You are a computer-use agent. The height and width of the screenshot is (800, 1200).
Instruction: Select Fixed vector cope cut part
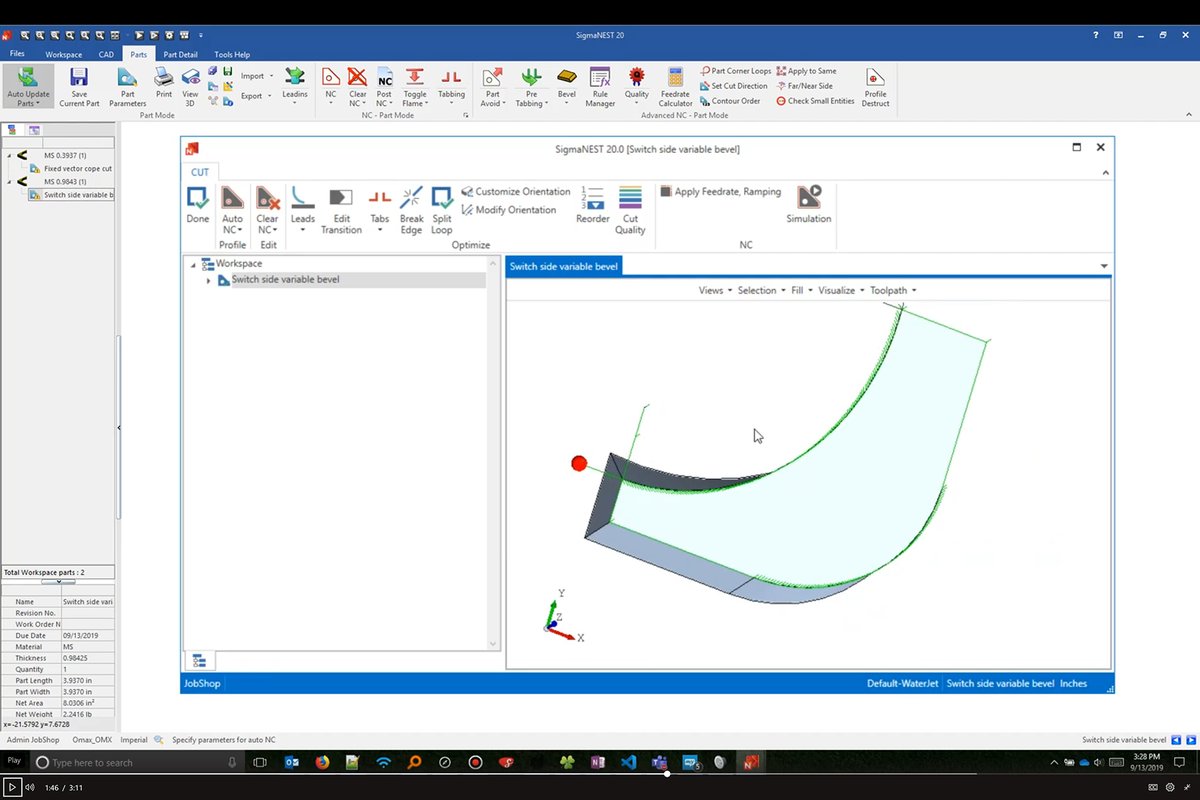(78, 169)
